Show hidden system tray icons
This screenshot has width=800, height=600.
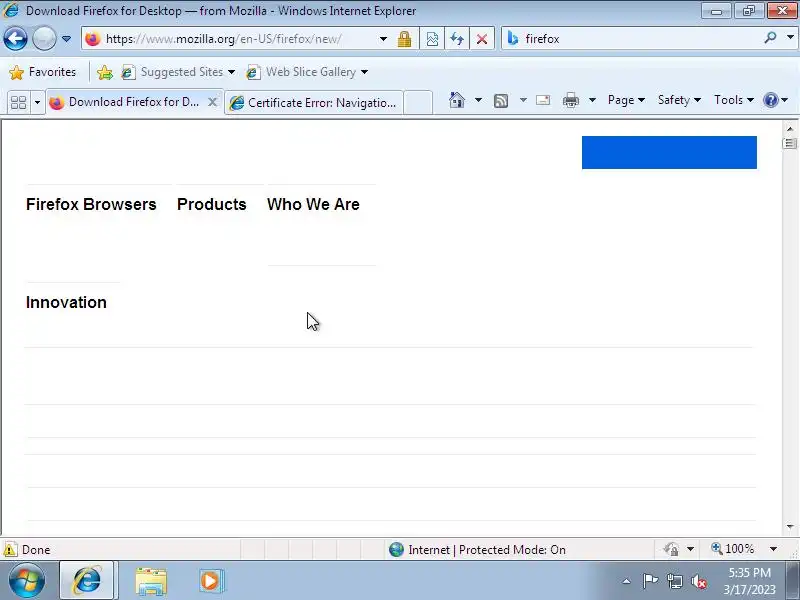tap(627, 581)
